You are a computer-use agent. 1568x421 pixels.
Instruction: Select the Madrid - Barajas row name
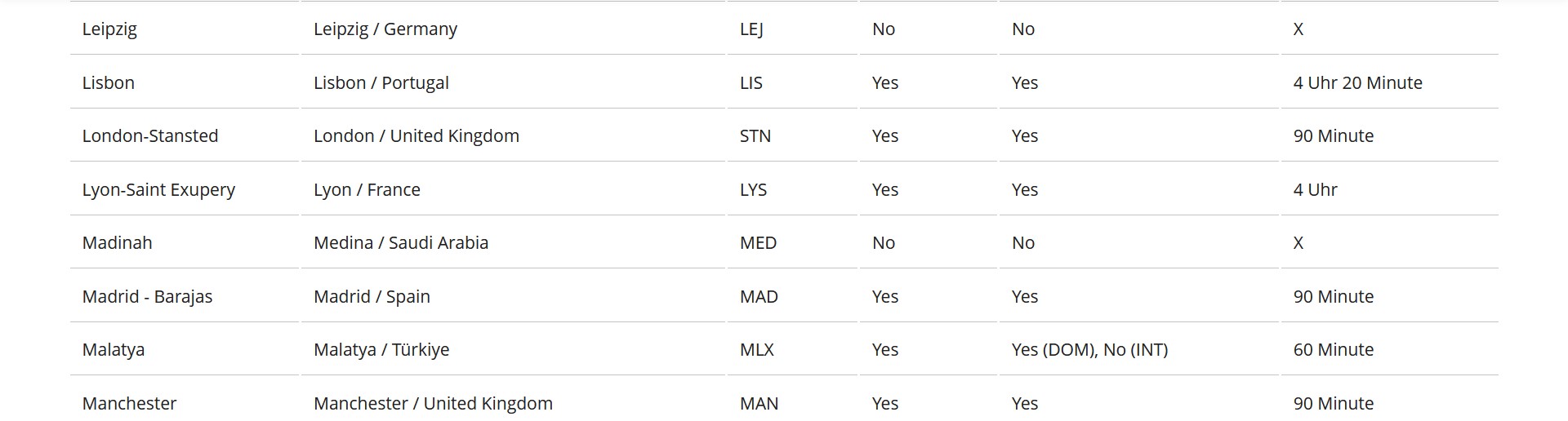click(147, 297)
